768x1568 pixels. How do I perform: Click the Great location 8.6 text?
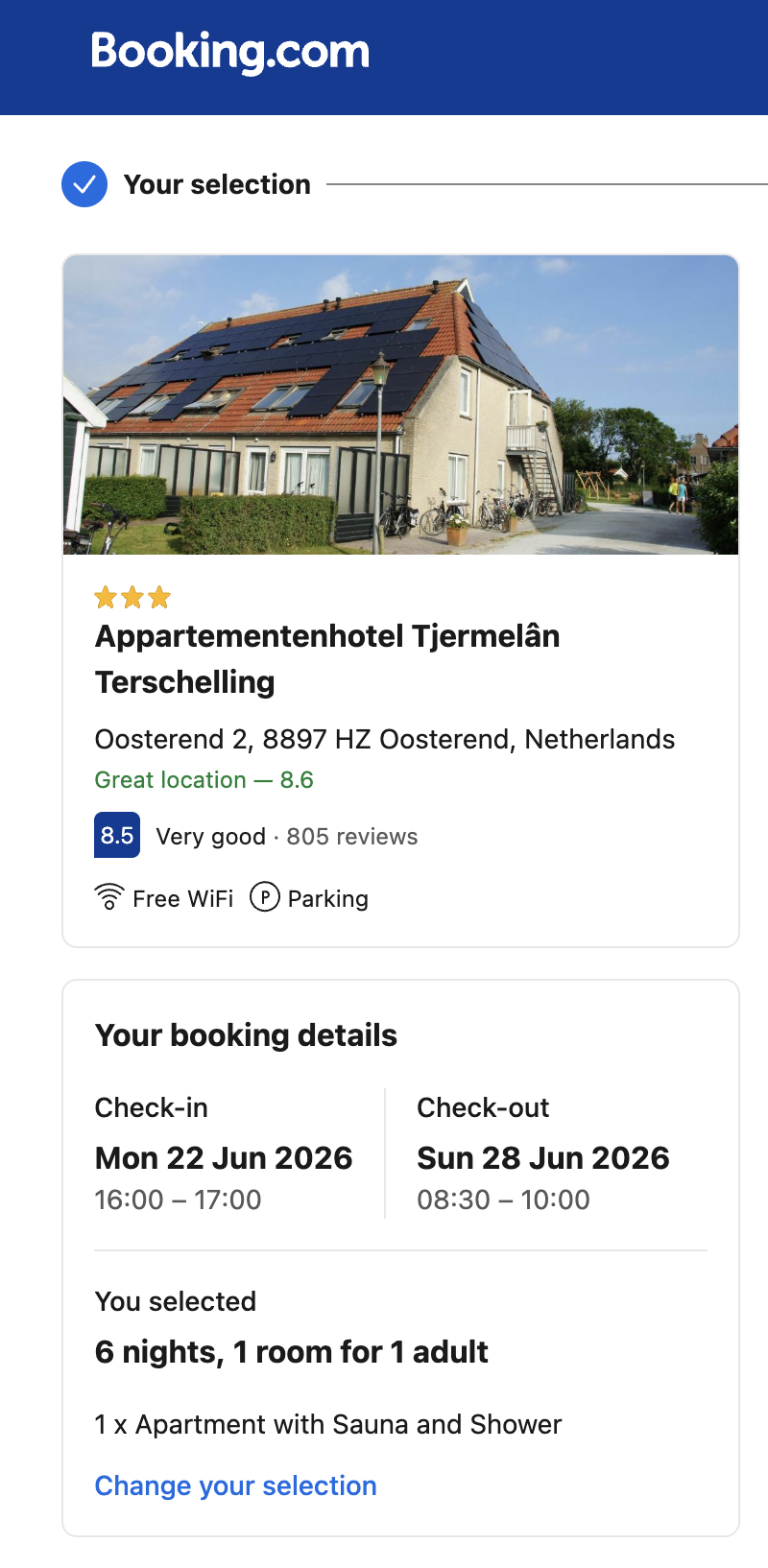(204, 780)
